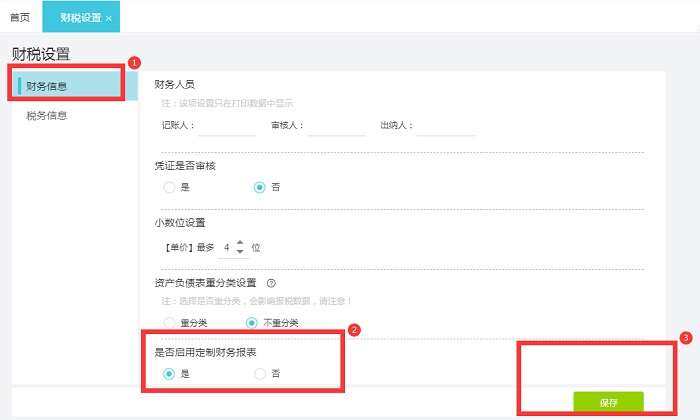The image size is (700, 420).
Task: Click red number 1 marker near 财务信息
Action: [134, 62]
